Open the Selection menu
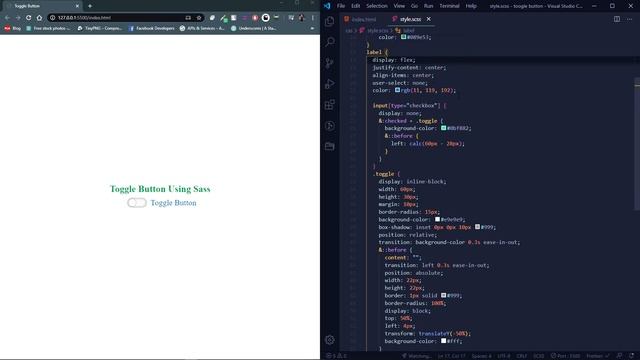The height and width of the screenshot is (360, 640). (377, 6)
